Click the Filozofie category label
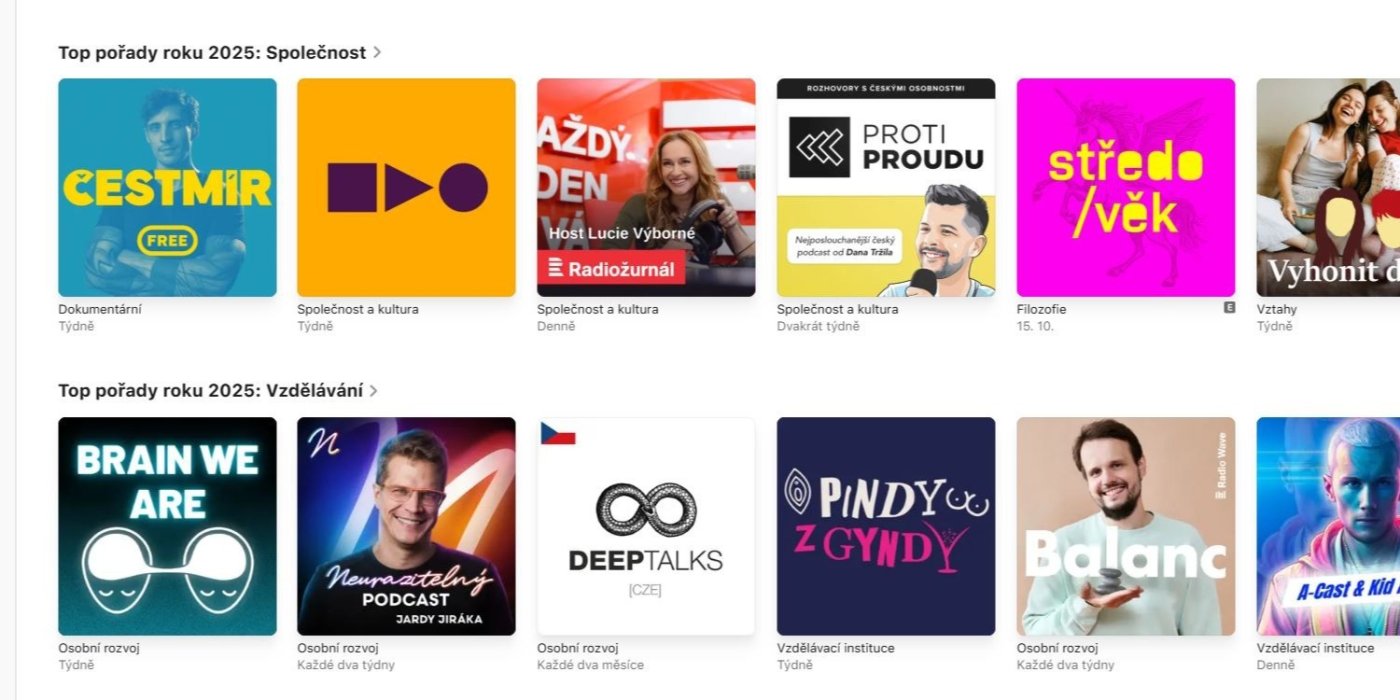Image resolution: width=1400 pixels, height=700 pixels. (1041, 309)
